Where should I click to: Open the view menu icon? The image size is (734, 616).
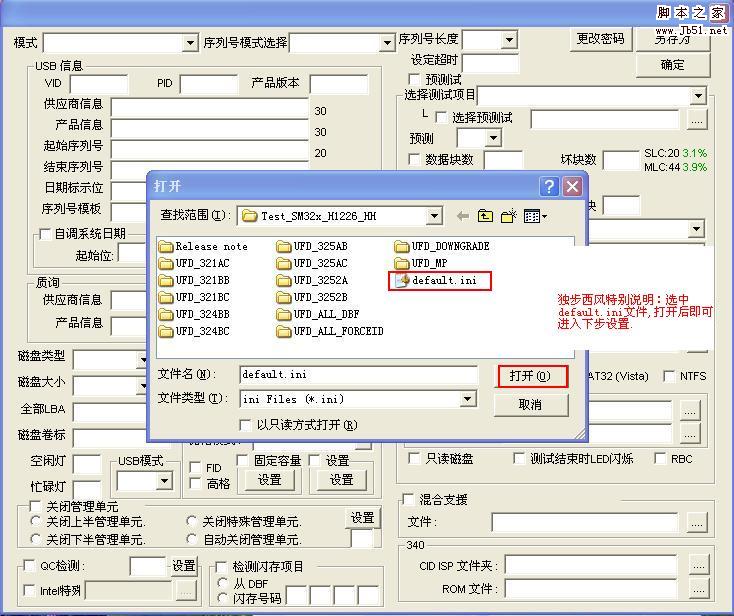click(x=535, y=216)
